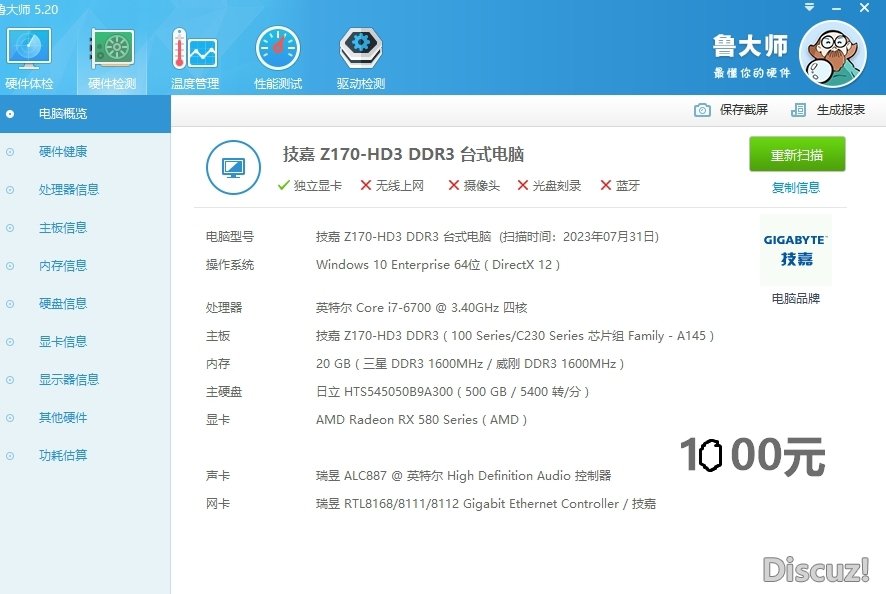Click the 英特尔 Core i7-6700 processor value
The height and width of the screenshot is (594, 886).
(x=422, y=307)
